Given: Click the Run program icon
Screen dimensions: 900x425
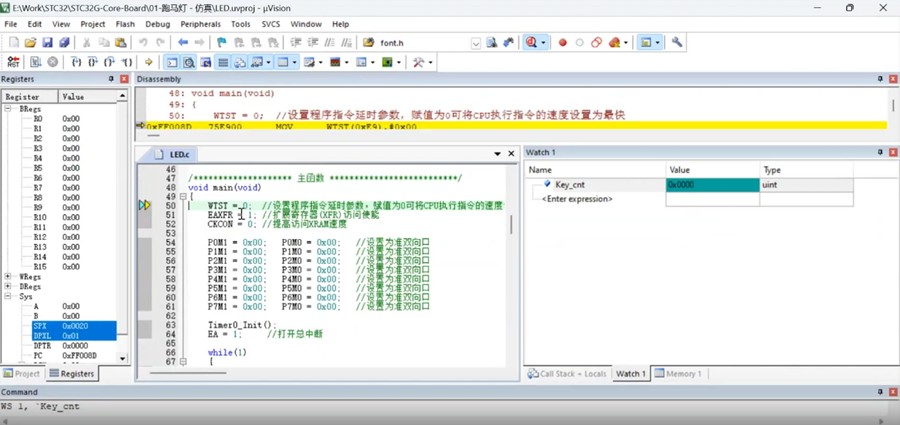Looking at the screenshot, I should click(x=35, y=62).
